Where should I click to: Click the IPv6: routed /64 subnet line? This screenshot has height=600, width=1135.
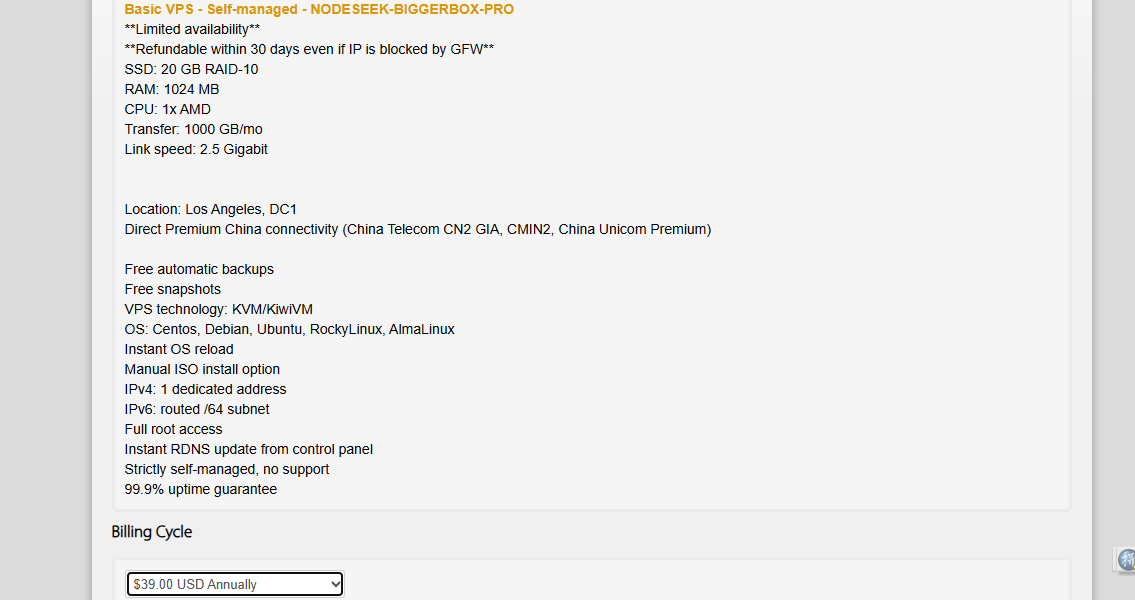coord(197,410)
